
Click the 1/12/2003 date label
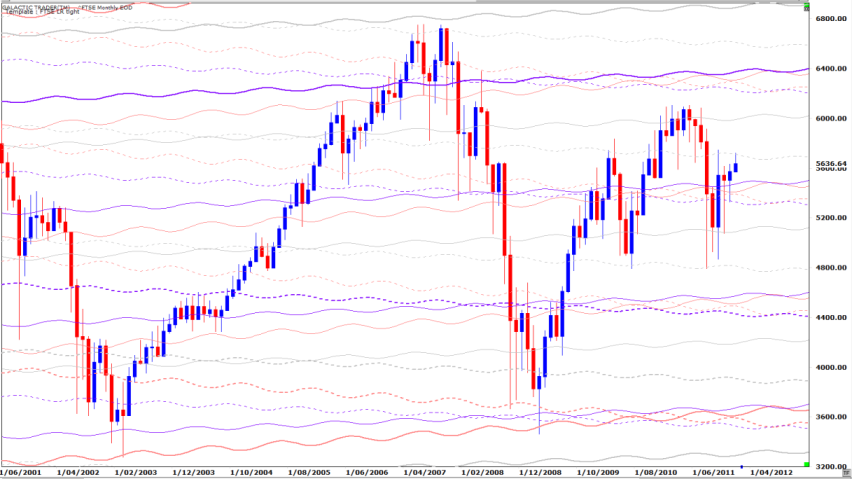pos(193,472)
